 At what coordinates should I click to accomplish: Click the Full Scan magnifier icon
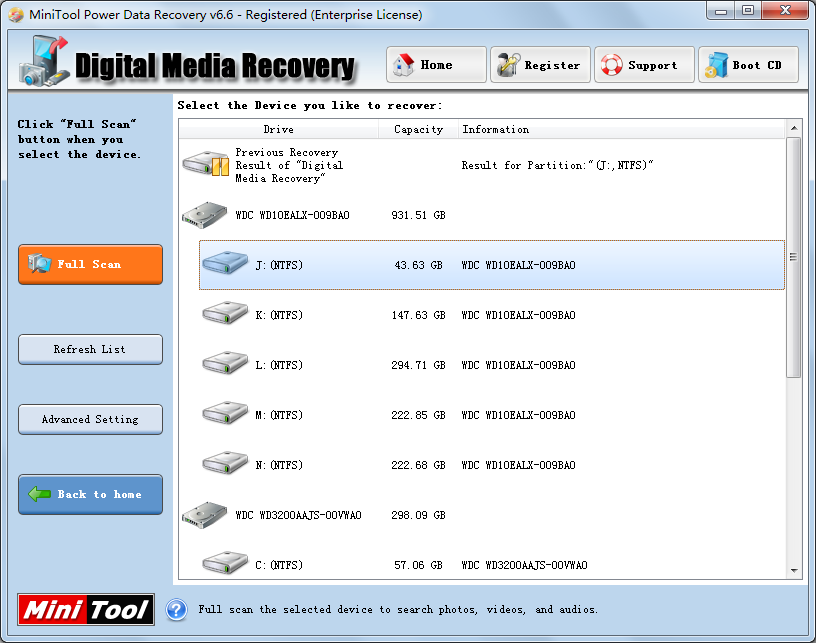coord(39,264)
